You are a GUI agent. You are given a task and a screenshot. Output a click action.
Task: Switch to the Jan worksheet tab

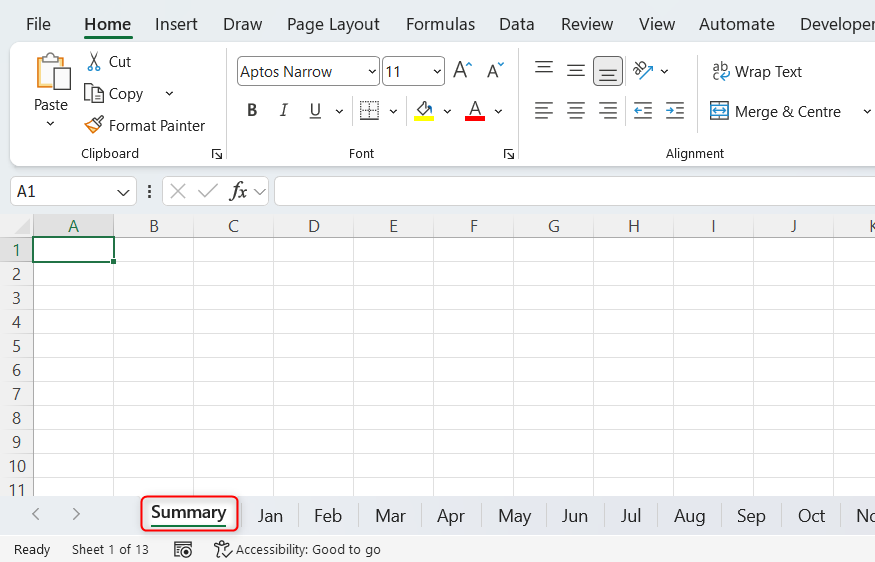pyautogui.click(x=270, y=515)
